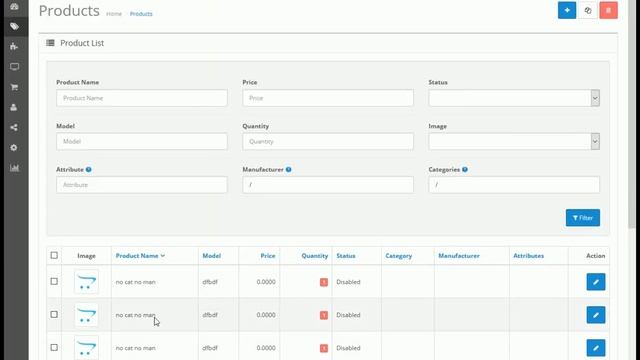Click the Product Name filter input
The image size is (640, 360).
[142, 98]
